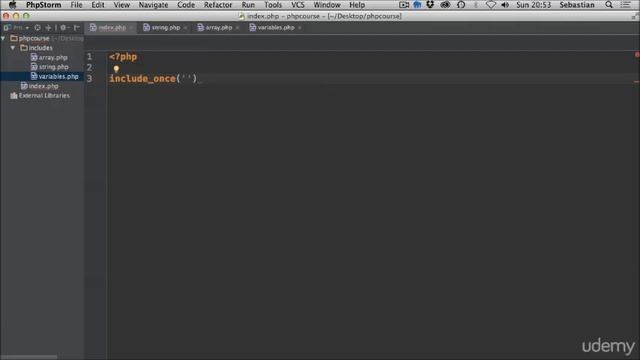Click the <?php opening tag on line 1
The image size is (640, 360).
[x=123, y=57]
